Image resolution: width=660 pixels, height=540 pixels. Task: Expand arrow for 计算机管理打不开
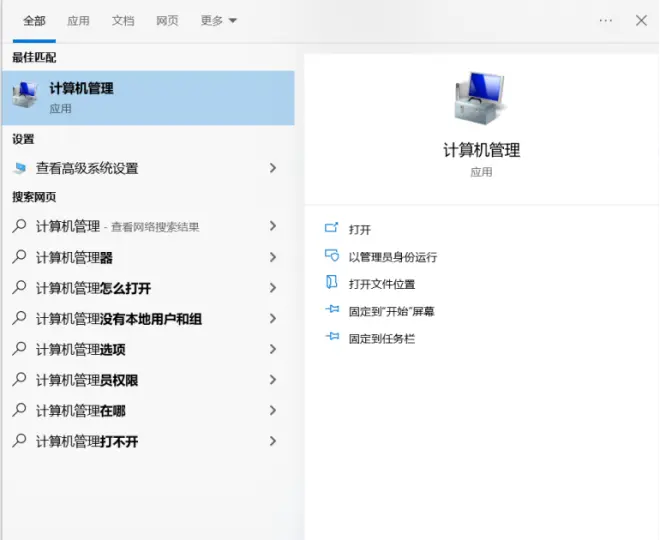273,441
